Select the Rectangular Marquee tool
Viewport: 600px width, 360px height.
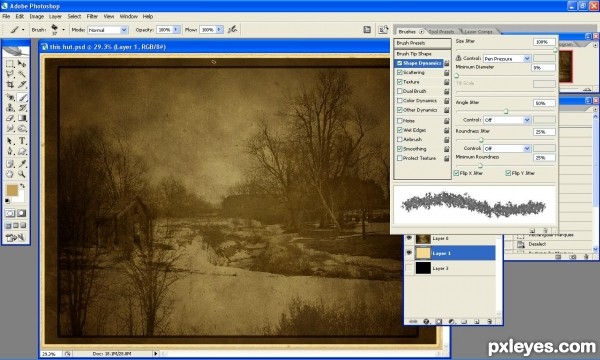pyautogui.click(x=10, y=64)
